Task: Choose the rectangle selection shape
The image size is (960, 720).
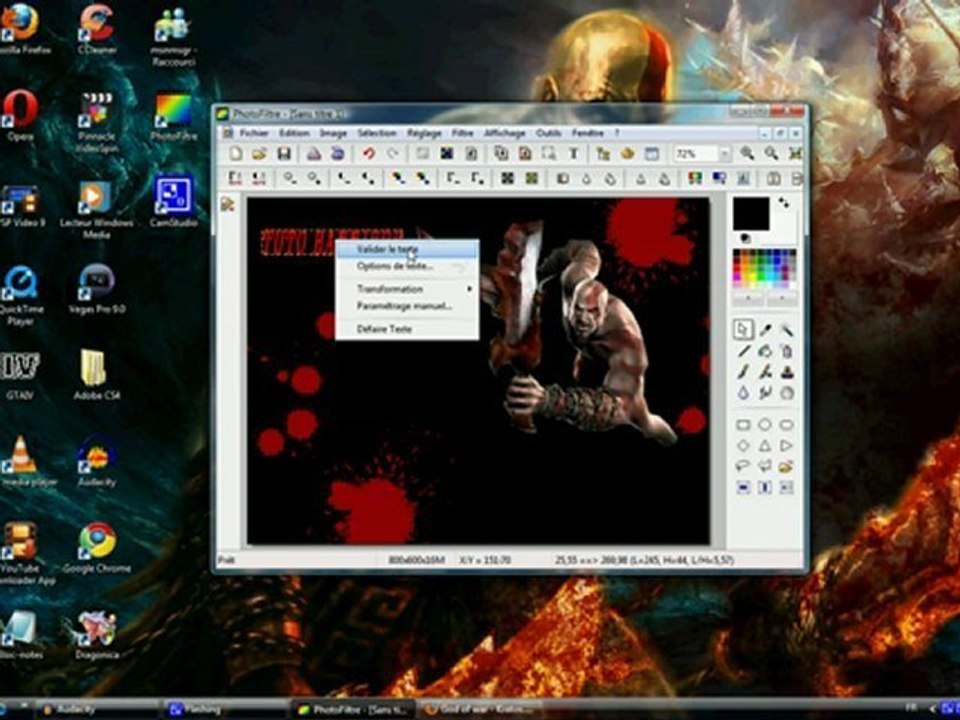Action: (x=743, y=425)
